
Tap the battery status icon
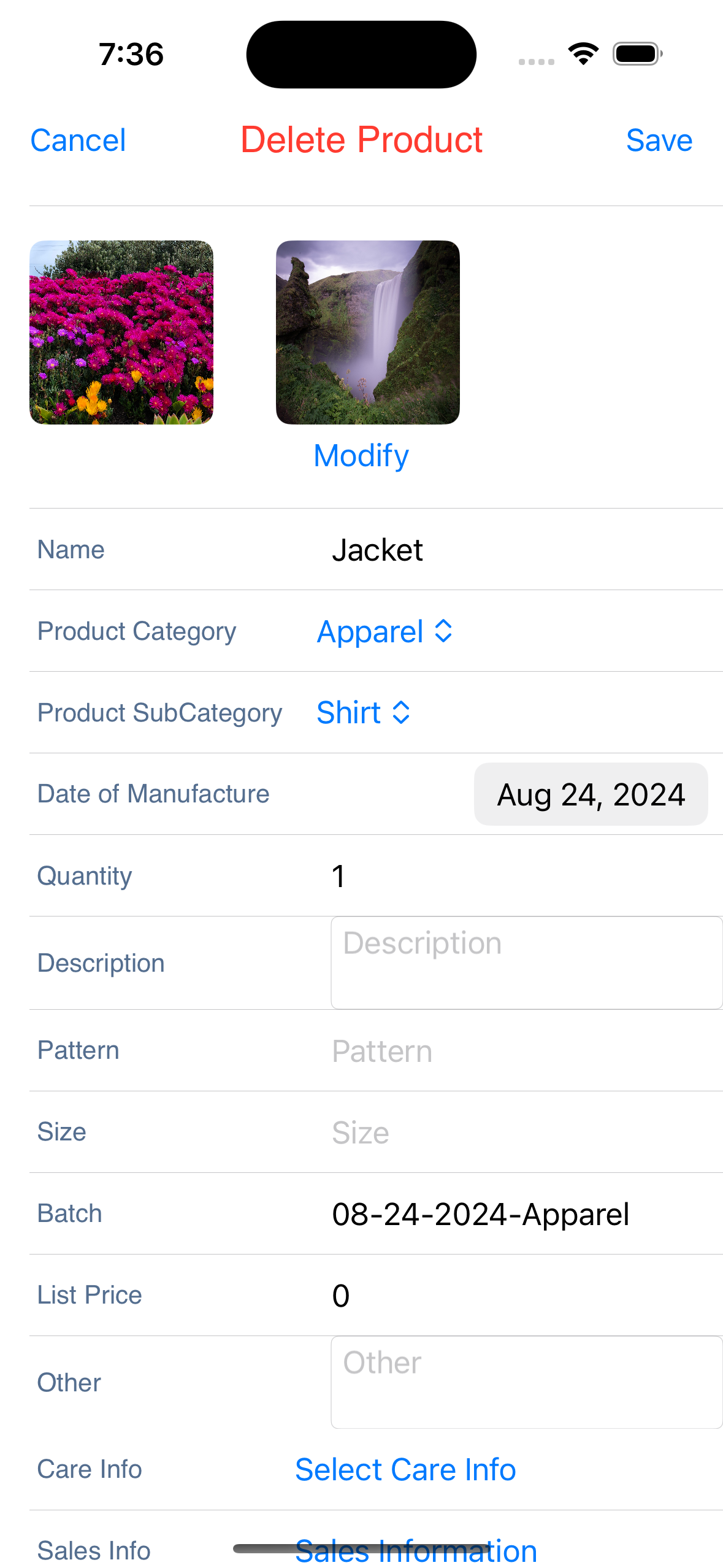click(x=637, y=54)
